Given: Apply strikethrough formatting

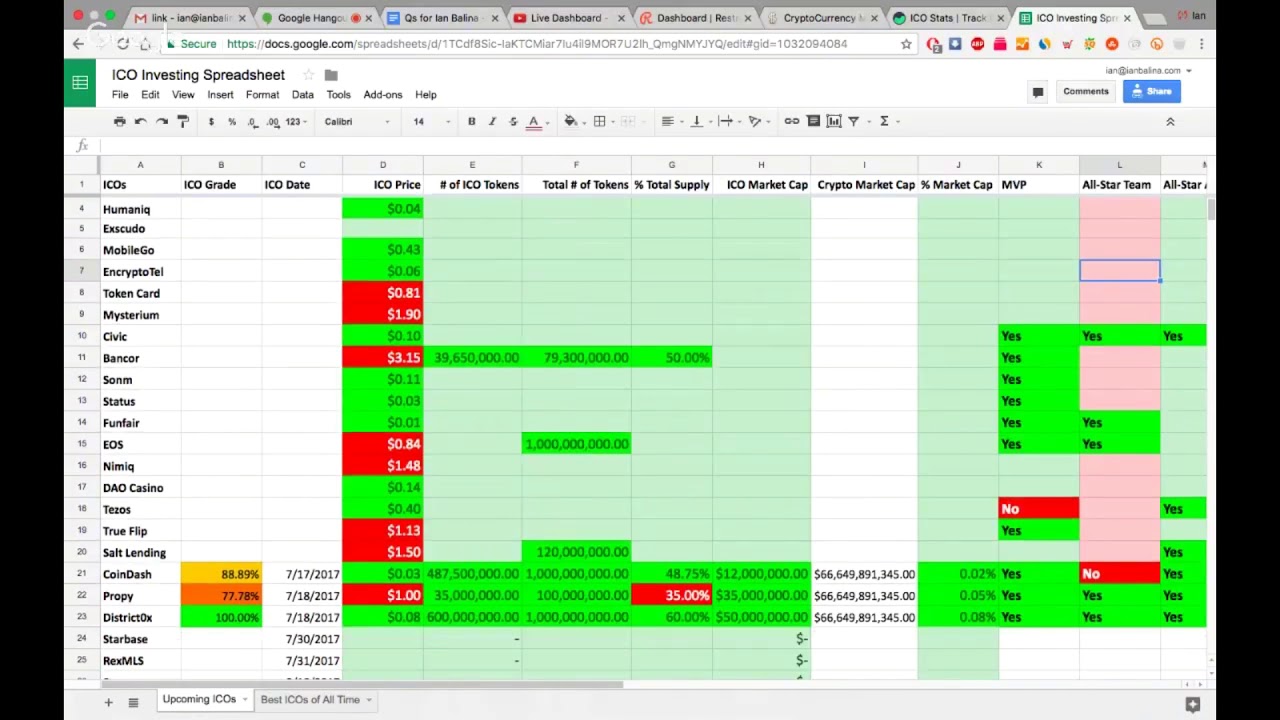Looking at the screenshot, I should [x=513, y=121].
